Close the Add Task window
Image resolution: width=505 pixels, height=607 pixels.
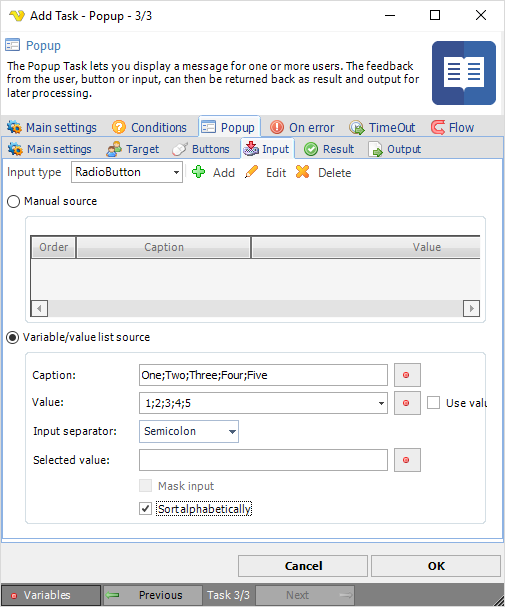tap(481, 15)
